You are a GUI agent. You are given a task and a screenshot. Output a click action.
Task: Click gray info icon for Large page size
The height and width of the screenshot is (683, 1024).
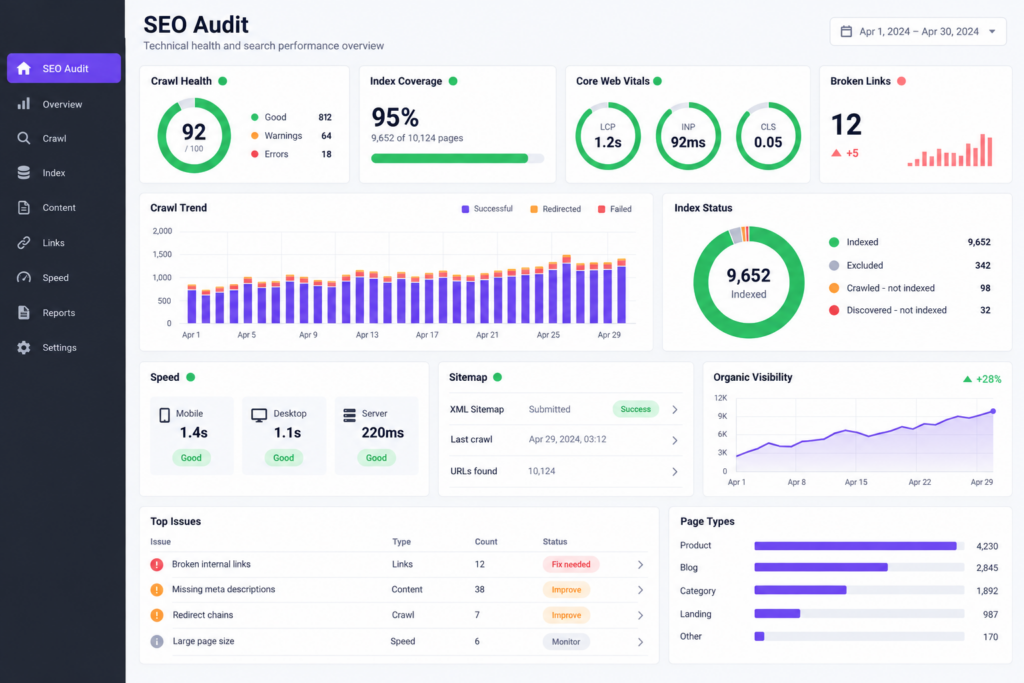pos(157,641)
